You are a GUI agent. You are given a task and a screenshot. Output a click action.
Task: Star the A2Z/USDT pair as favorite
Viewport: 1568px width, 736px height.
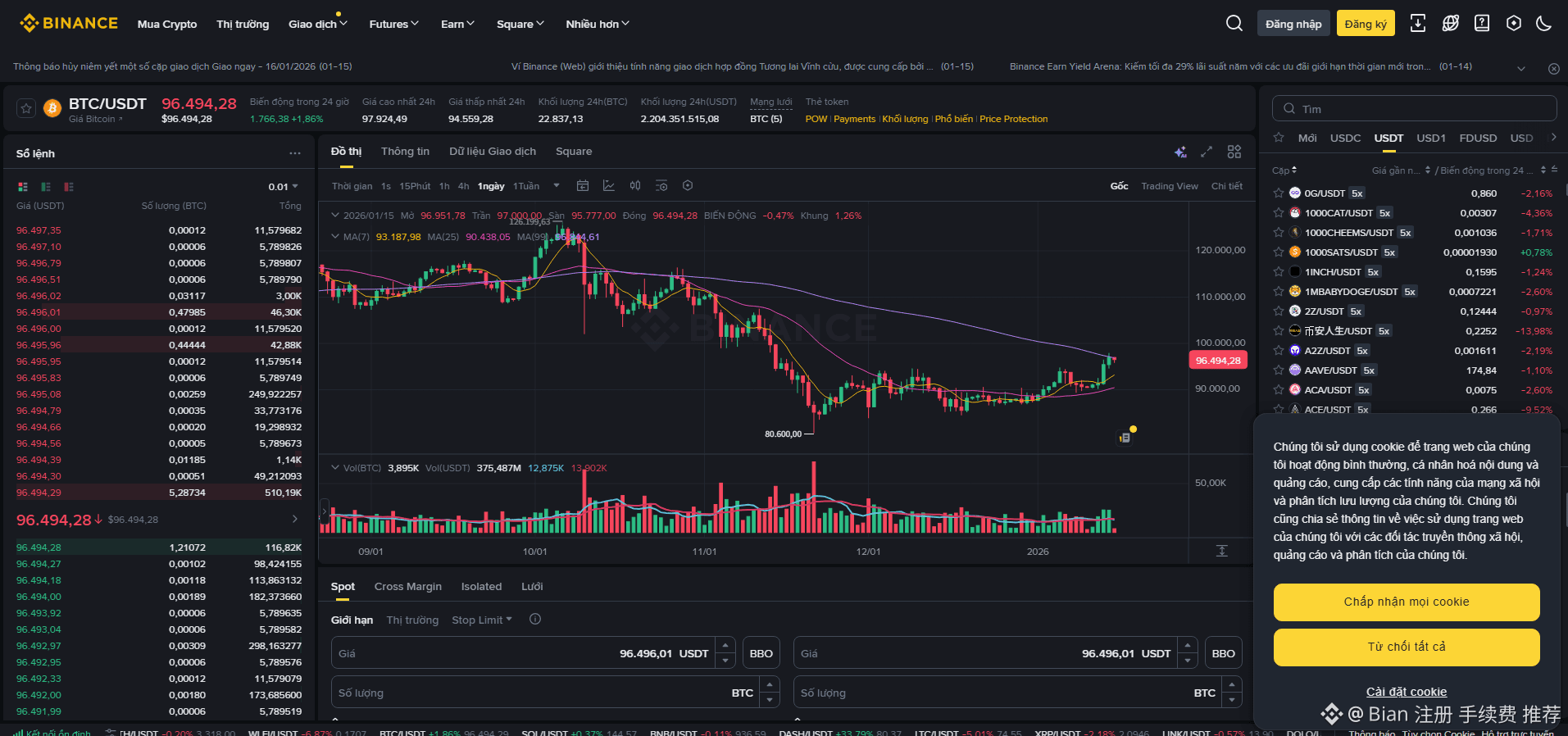(1279, 351)
